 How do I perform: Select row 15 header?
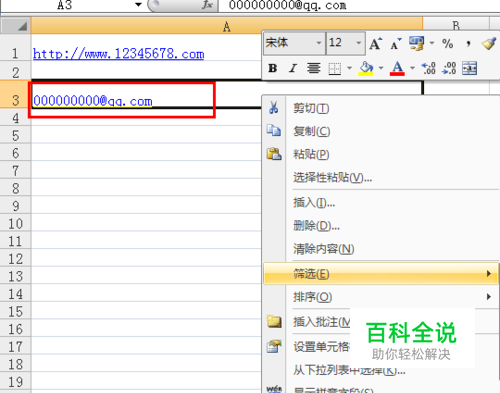click(15, 311)
